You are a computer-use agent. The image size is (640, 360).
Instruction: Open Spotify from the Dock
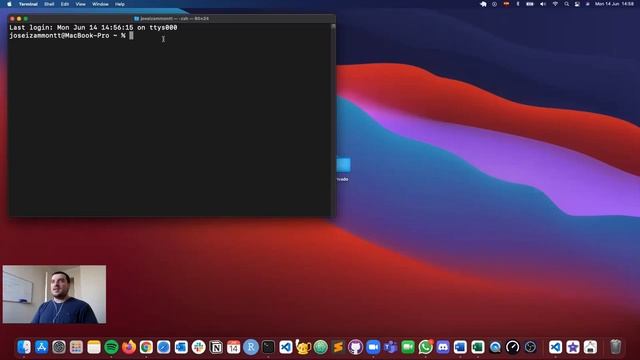(x=111, y=347)
